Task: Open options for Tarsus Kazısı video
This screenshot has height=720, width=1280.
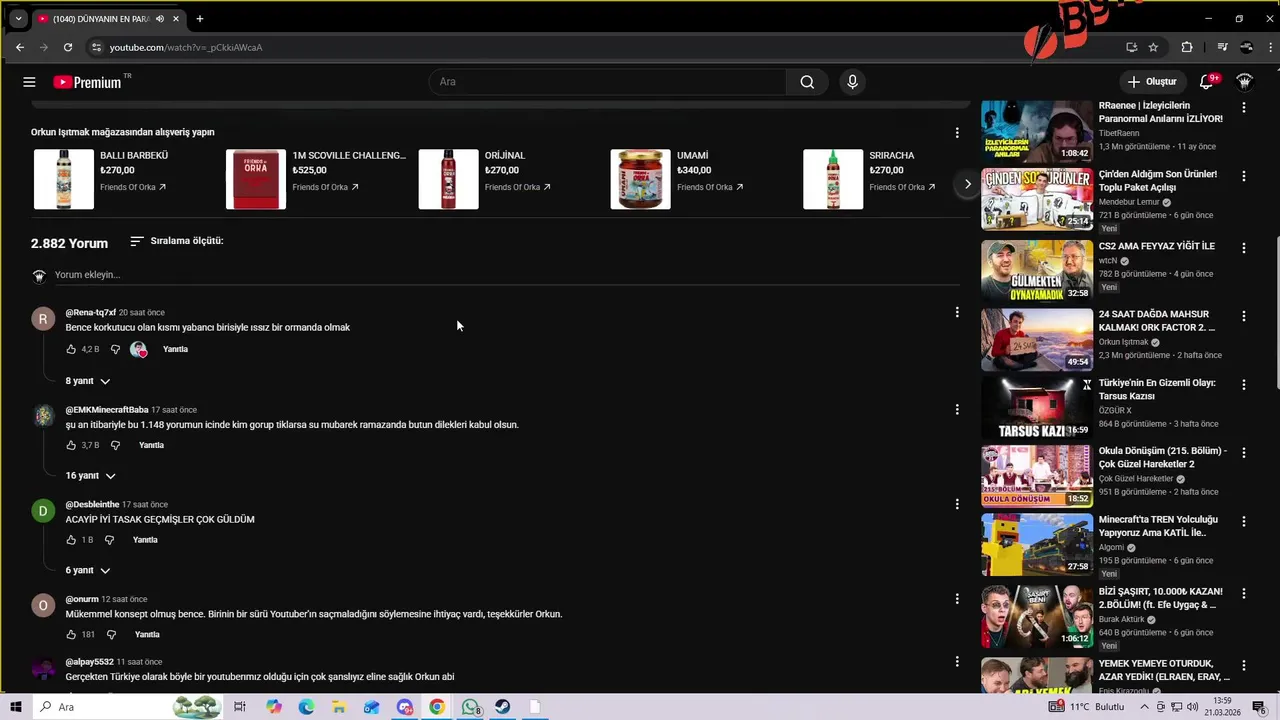Action: click(1244, 385)
